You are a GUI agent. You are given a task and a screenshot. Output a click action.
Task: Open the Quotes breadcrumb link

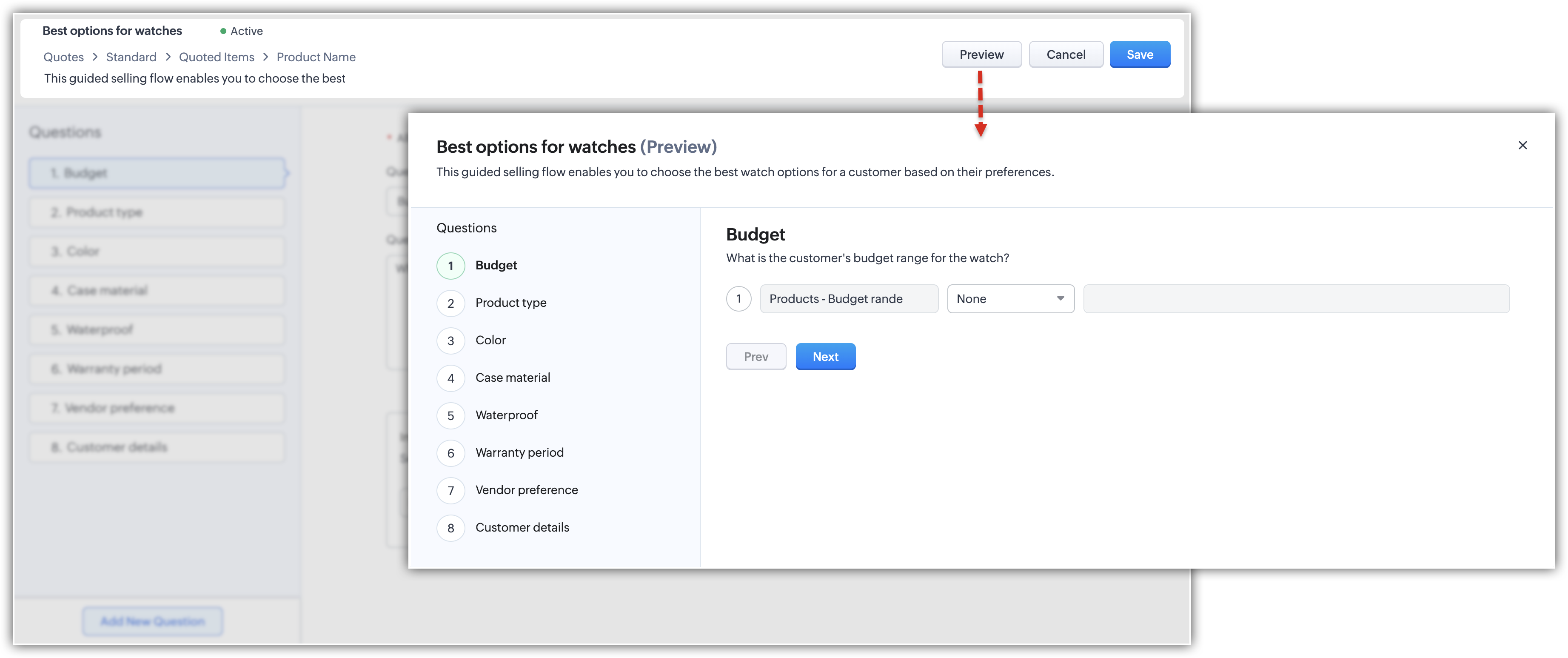[63, 57]
